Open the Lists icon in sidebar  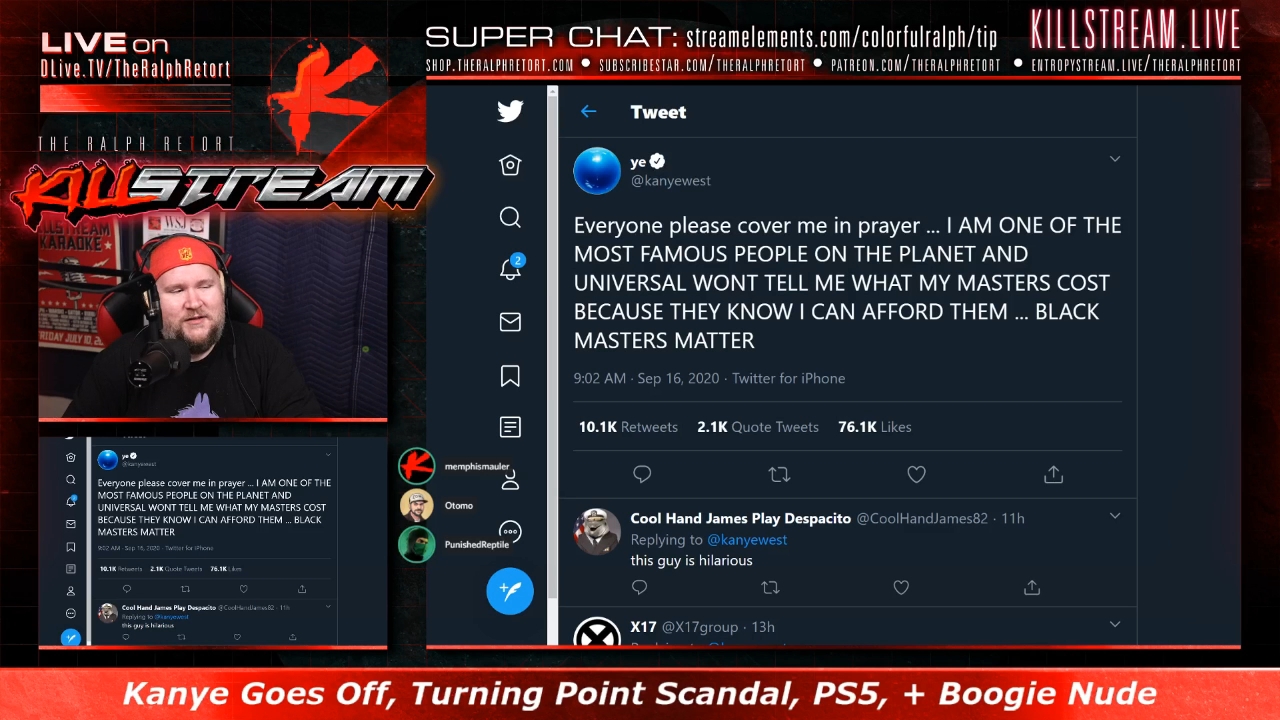click(x=510, y=427)
